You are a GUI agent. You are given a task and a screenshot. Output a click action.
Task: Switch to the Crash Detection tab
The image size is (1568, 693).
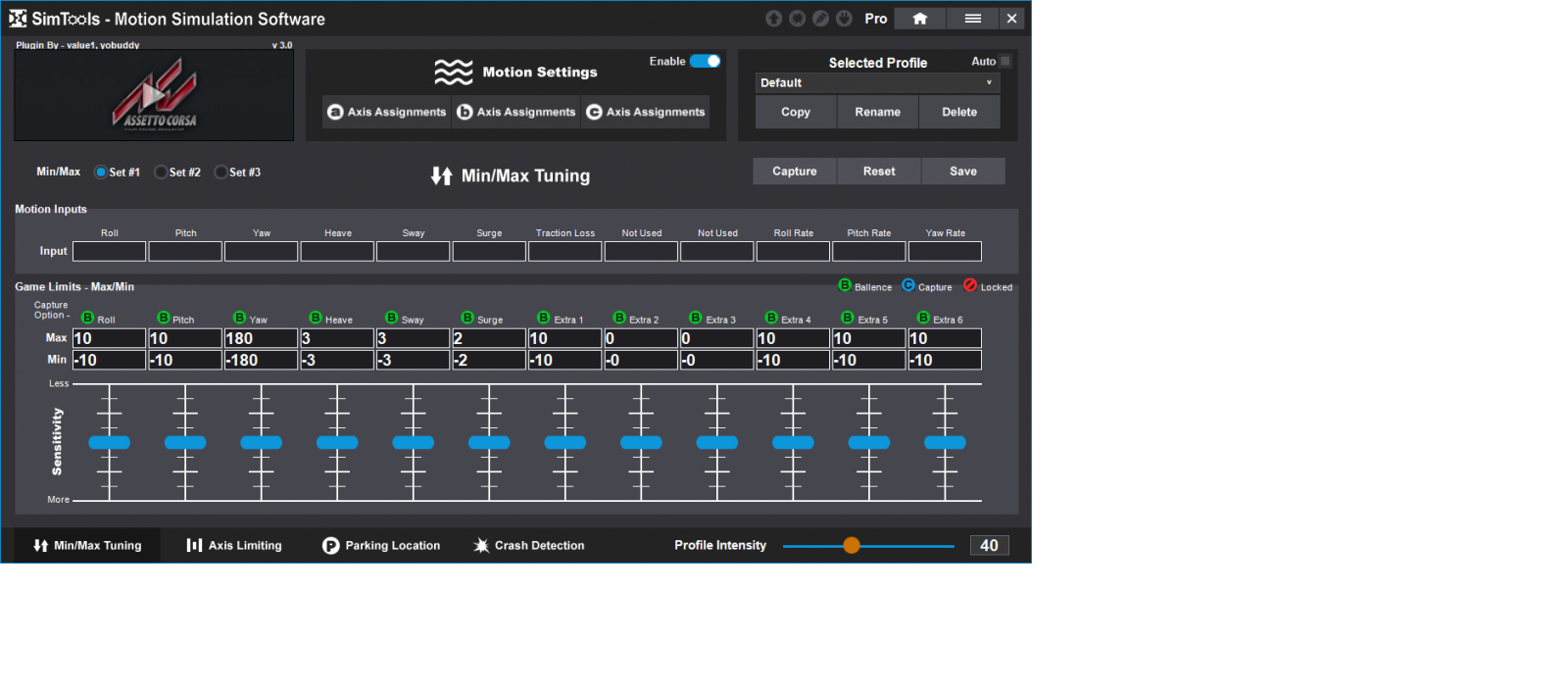(529, 546)
